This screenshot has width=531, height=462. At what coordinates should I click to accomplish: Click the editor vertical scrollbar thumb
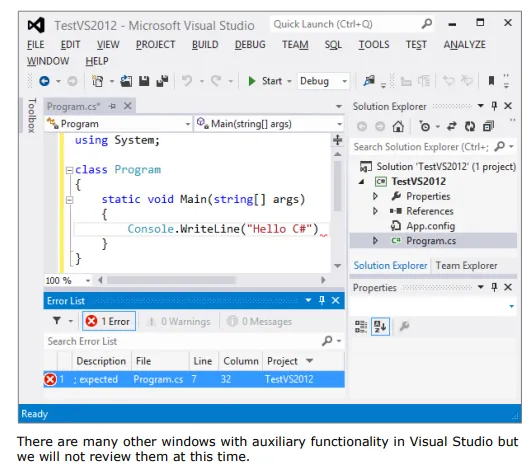[x=337, y=186]
